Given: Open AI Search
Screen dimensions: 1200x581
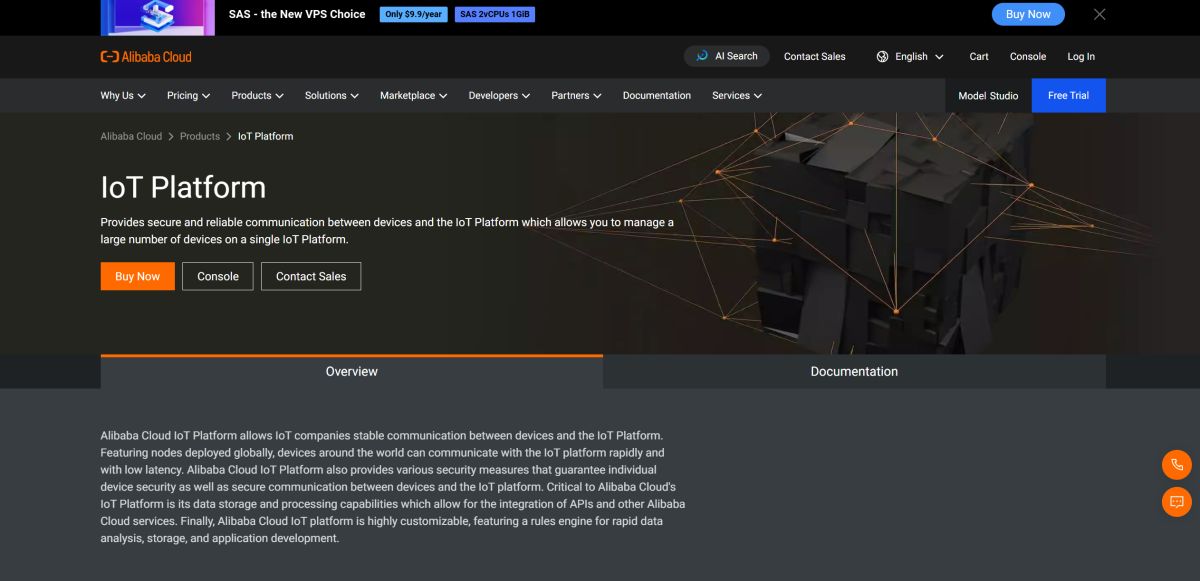Looking at the screenshot, I should [x=727, y=56].
